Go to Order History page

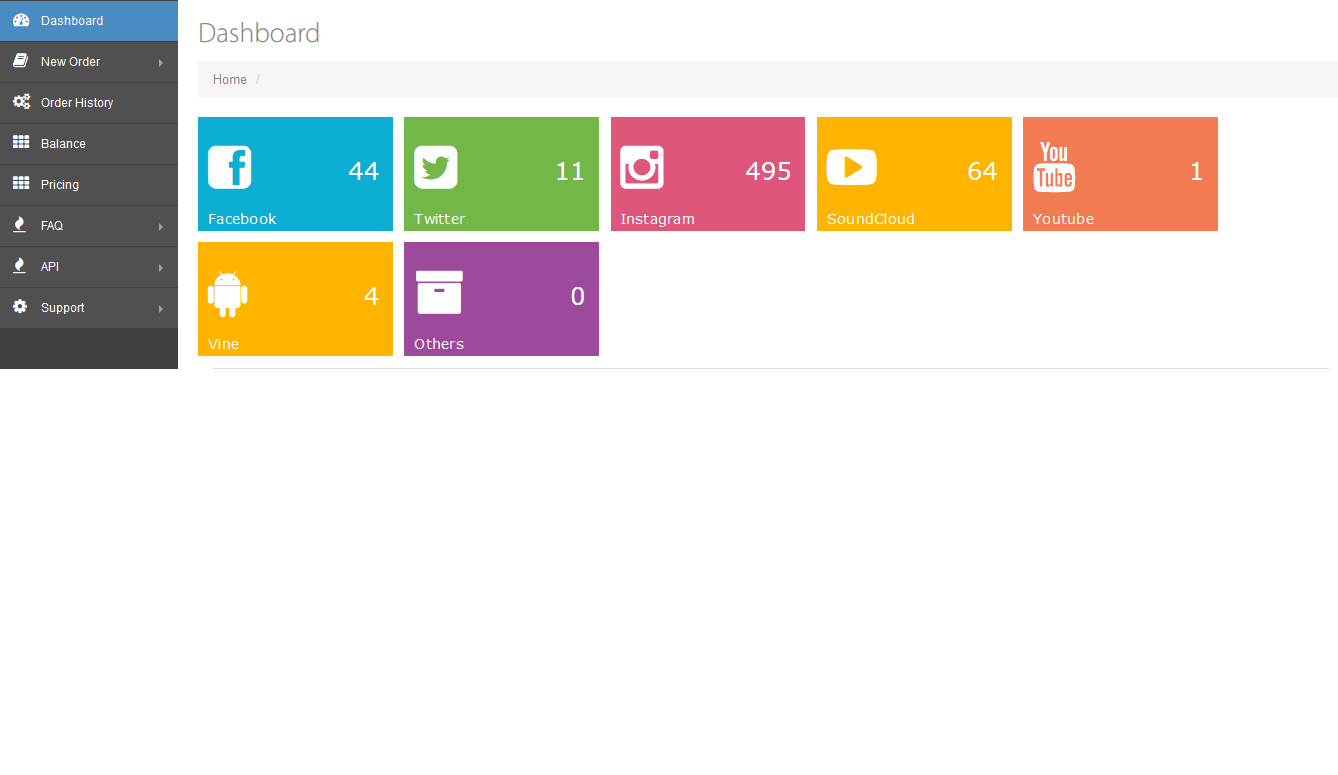[x=89, y=103]
